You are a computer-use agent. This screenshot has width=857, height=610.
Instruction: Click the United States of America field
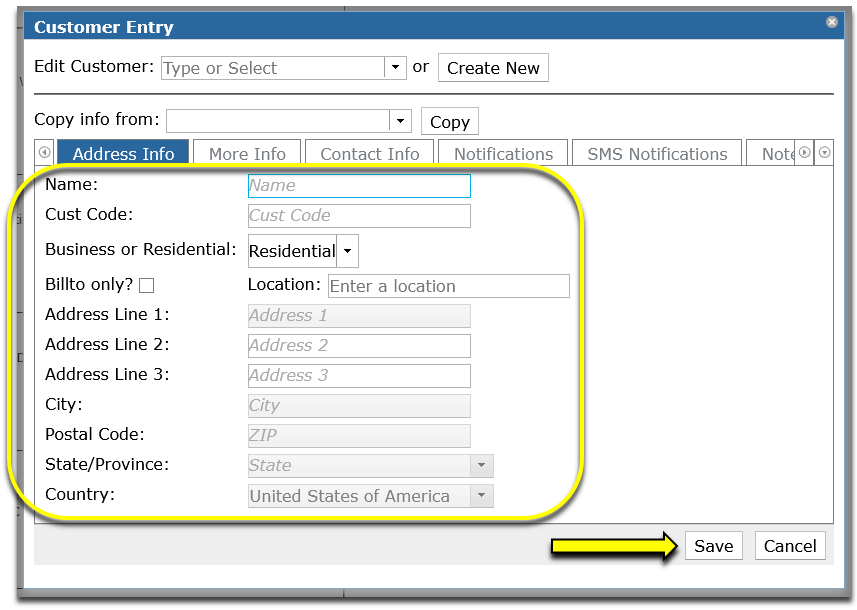click(359, 496)
